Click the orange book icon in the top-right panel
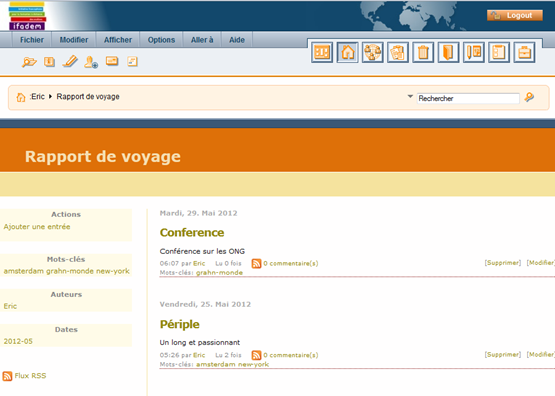555x396 pixels. click(x=448, y=52)
